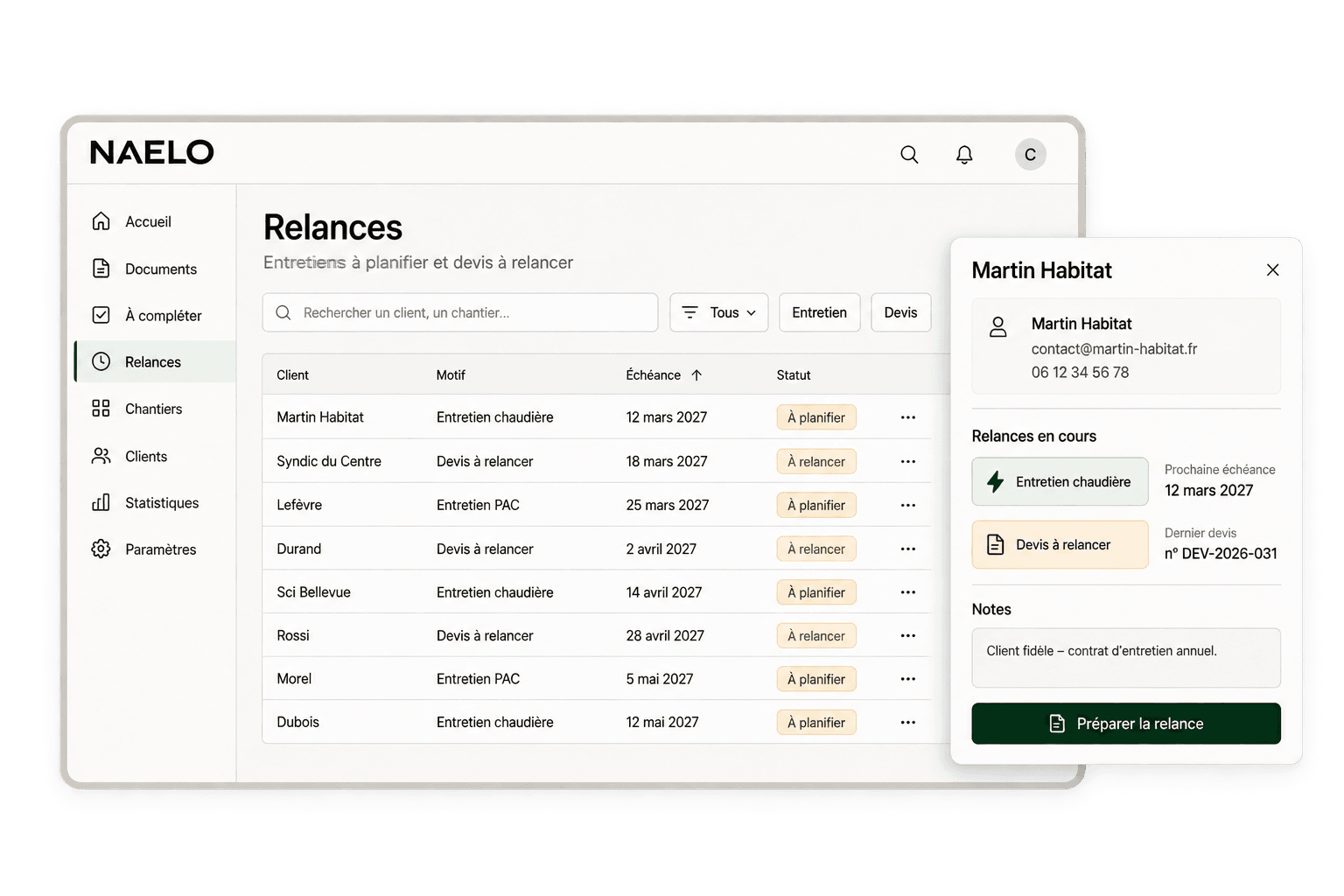Click the contact email contact@martin-habitat.fr
Screen dimensions: 1344x896
pyautogui.click(x=1114, y=348)
